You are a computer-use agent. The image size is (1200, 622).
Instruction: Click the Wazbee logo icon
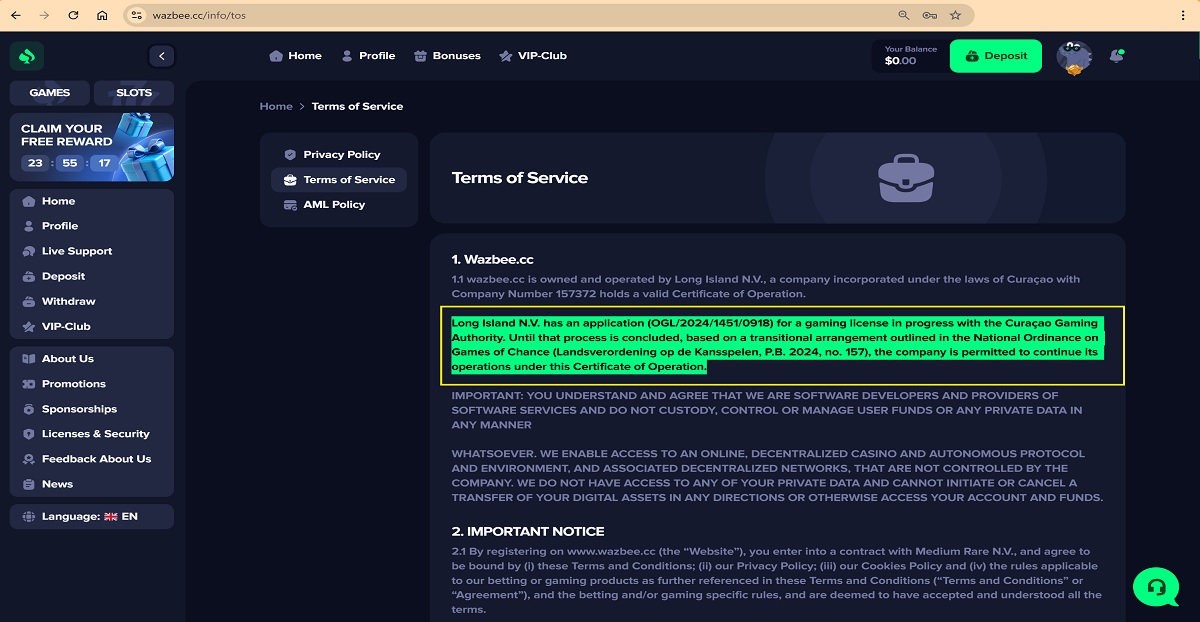pos(27,57)
